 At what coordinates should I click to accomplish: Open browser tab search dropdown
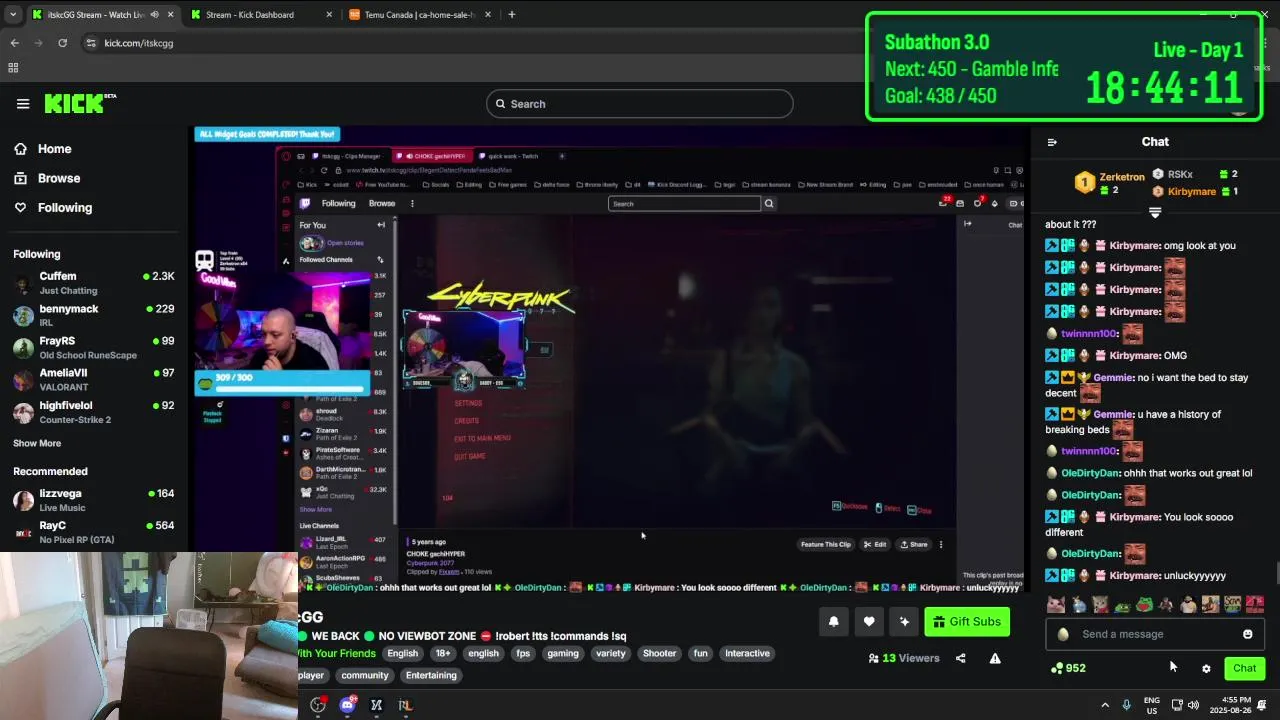coord(12,15)
